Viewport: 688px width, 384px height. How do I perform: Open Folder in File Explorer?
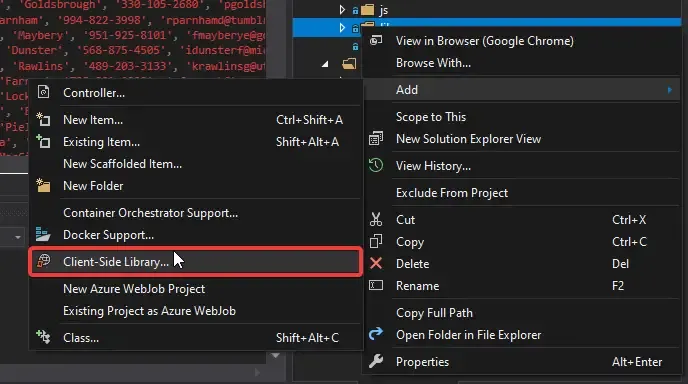(x=522, y=334)
